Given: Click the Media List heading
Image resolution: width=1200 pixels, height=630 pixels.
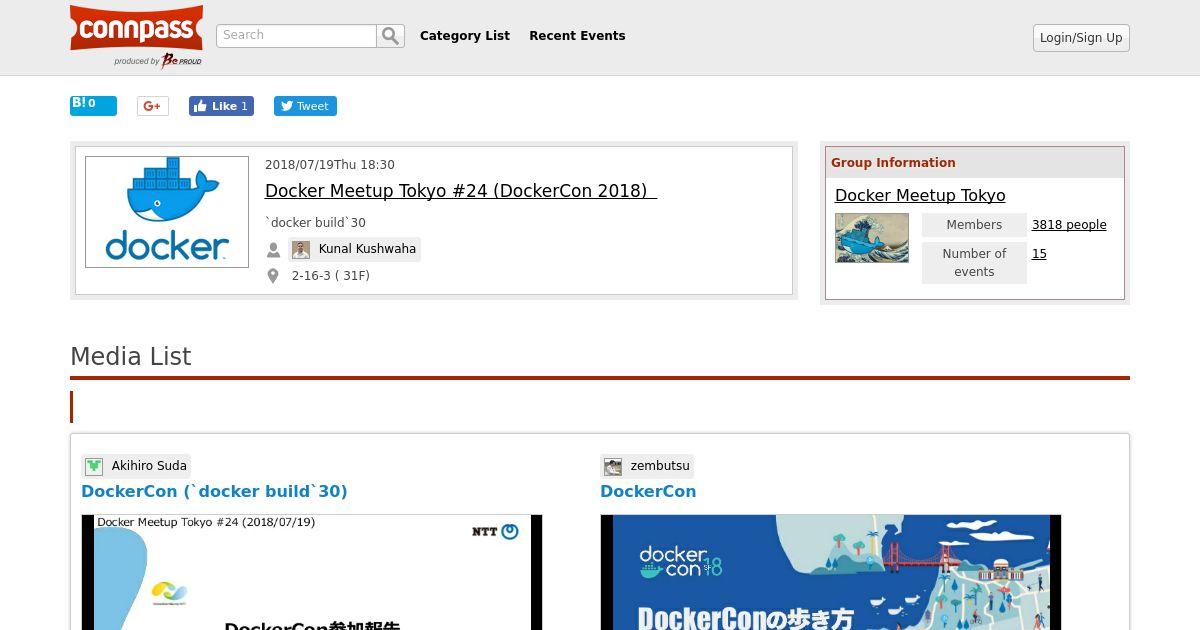Looking at the screenshot, I should tap(131, 357).
